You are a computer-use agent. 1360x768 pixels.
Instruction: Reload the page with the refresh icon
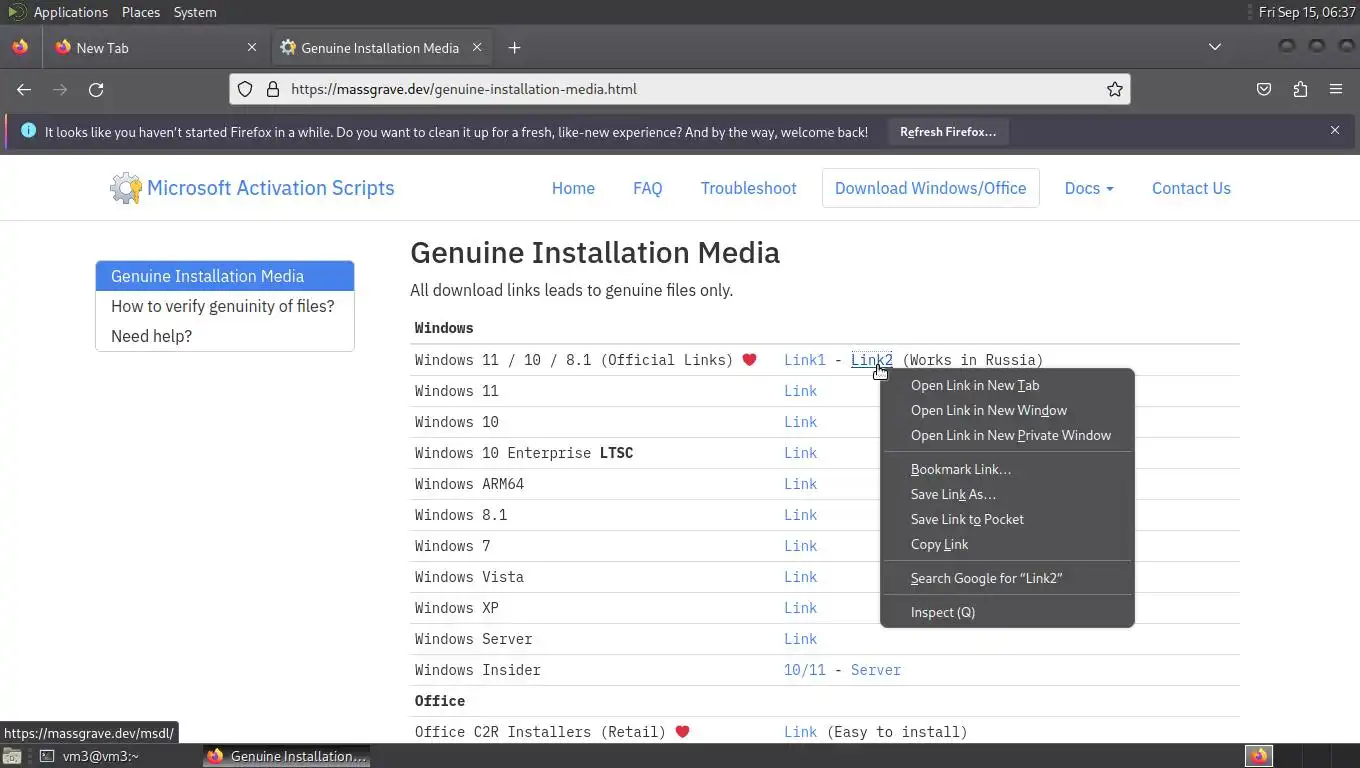click(96, 89)
